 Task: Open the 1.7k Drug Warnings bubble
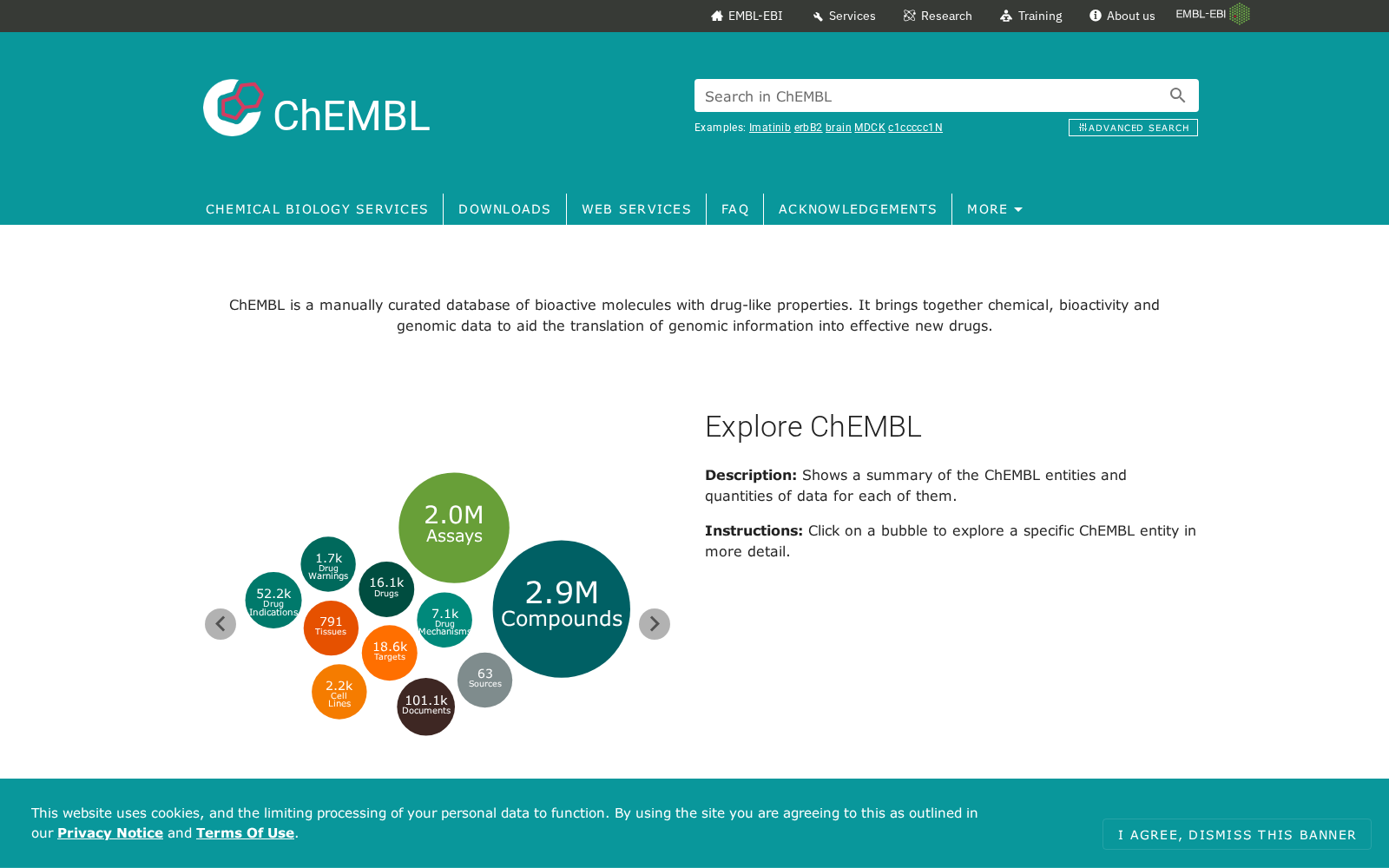pos(328,564)
